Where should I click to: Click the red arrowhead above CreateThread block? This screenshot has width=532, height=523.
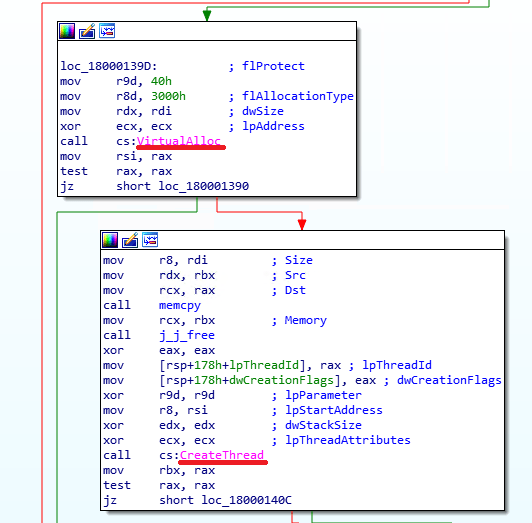[302, 224]
